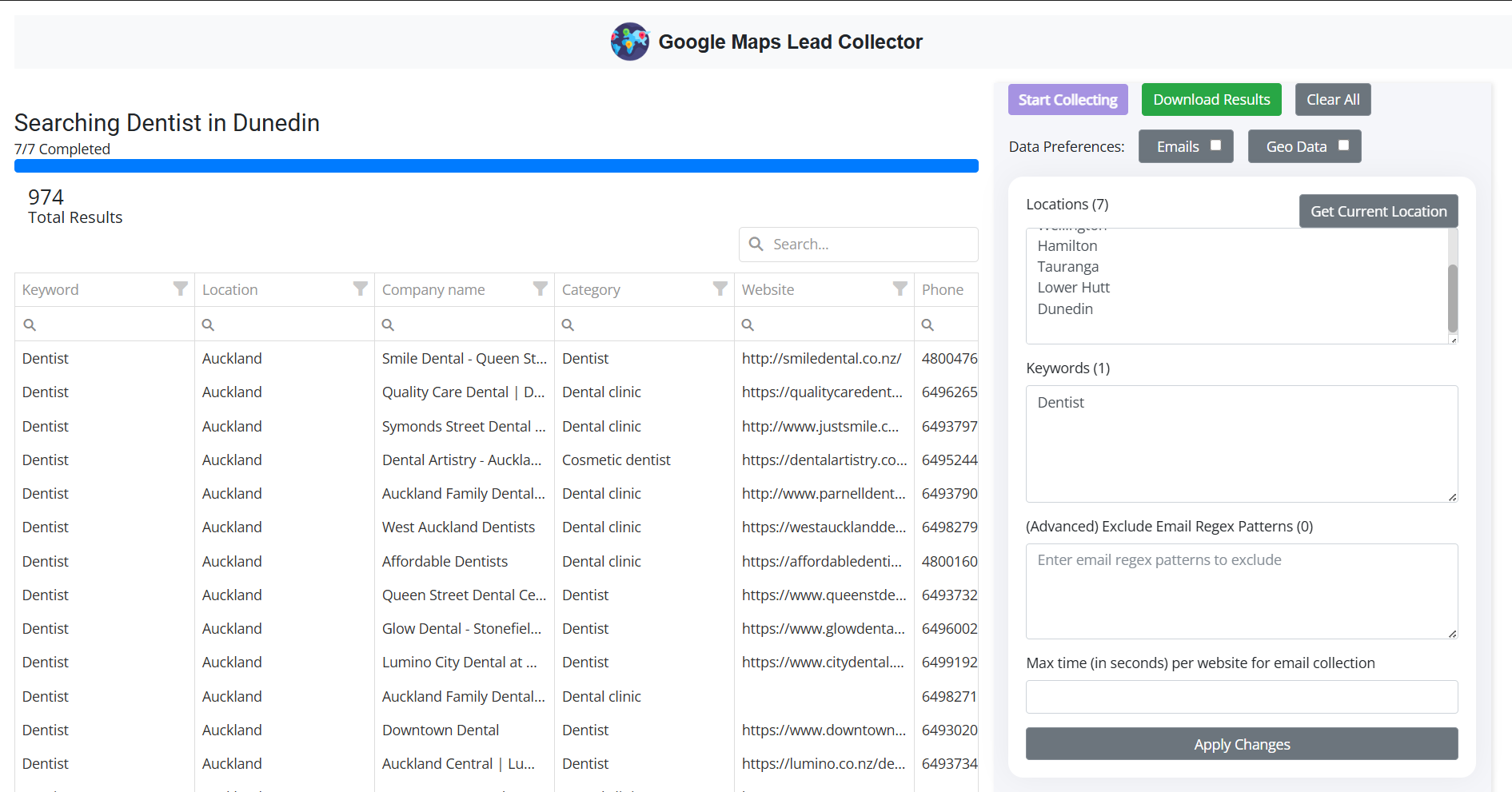This screenshot has width=1512, height=792.
Task: Click the Keyword column header
Action: 105,289
